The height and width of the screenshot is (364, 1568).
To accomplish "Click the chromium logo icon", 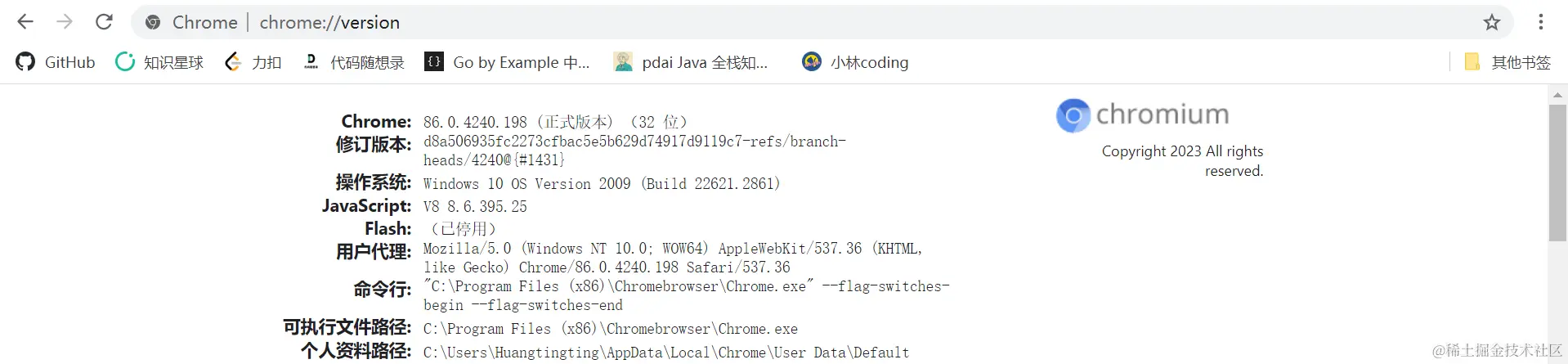I will coord(1073,115).
